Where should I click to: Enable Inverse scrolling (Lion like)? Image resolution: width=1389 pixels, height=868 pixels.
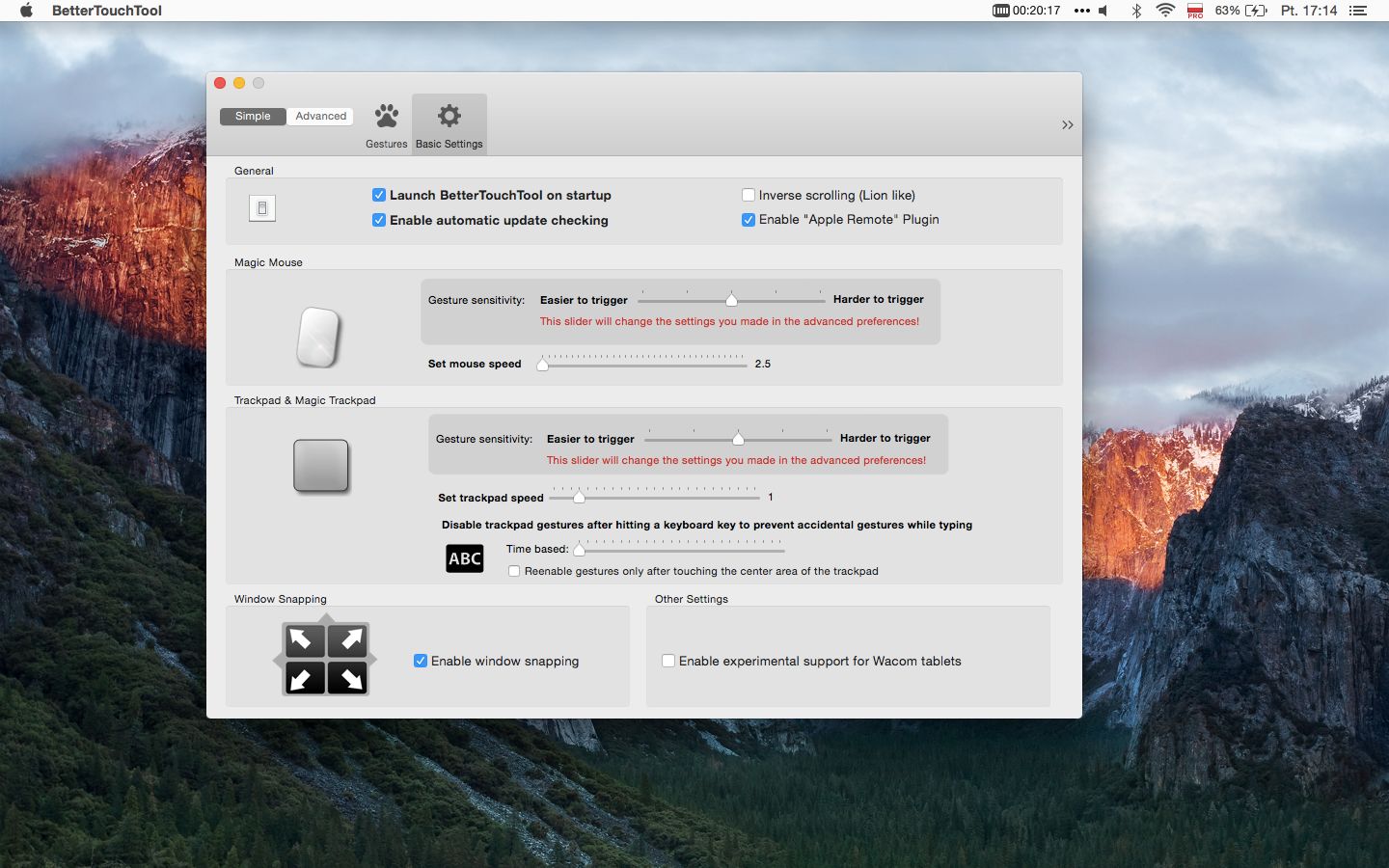click(x=749, y=195)
